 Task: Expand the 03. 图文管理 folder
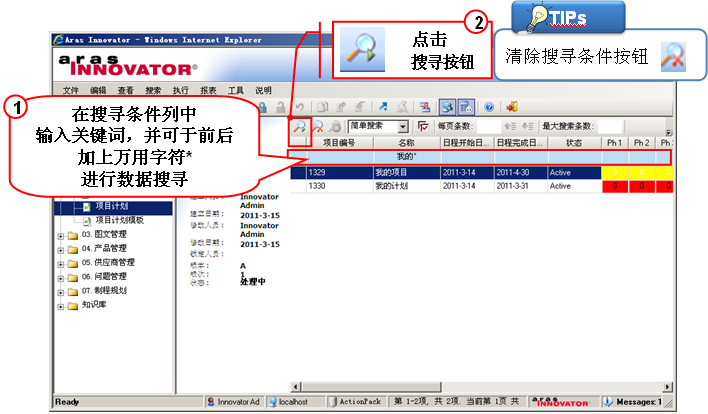(x=62, y=234)
